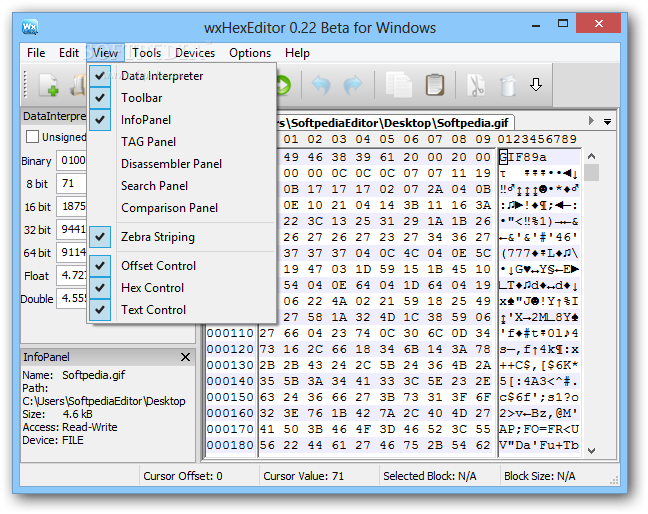This screenshot has height=514, width=648.
Task: Enable TAG Panel from View menu
Action: (x=182, y=142)
